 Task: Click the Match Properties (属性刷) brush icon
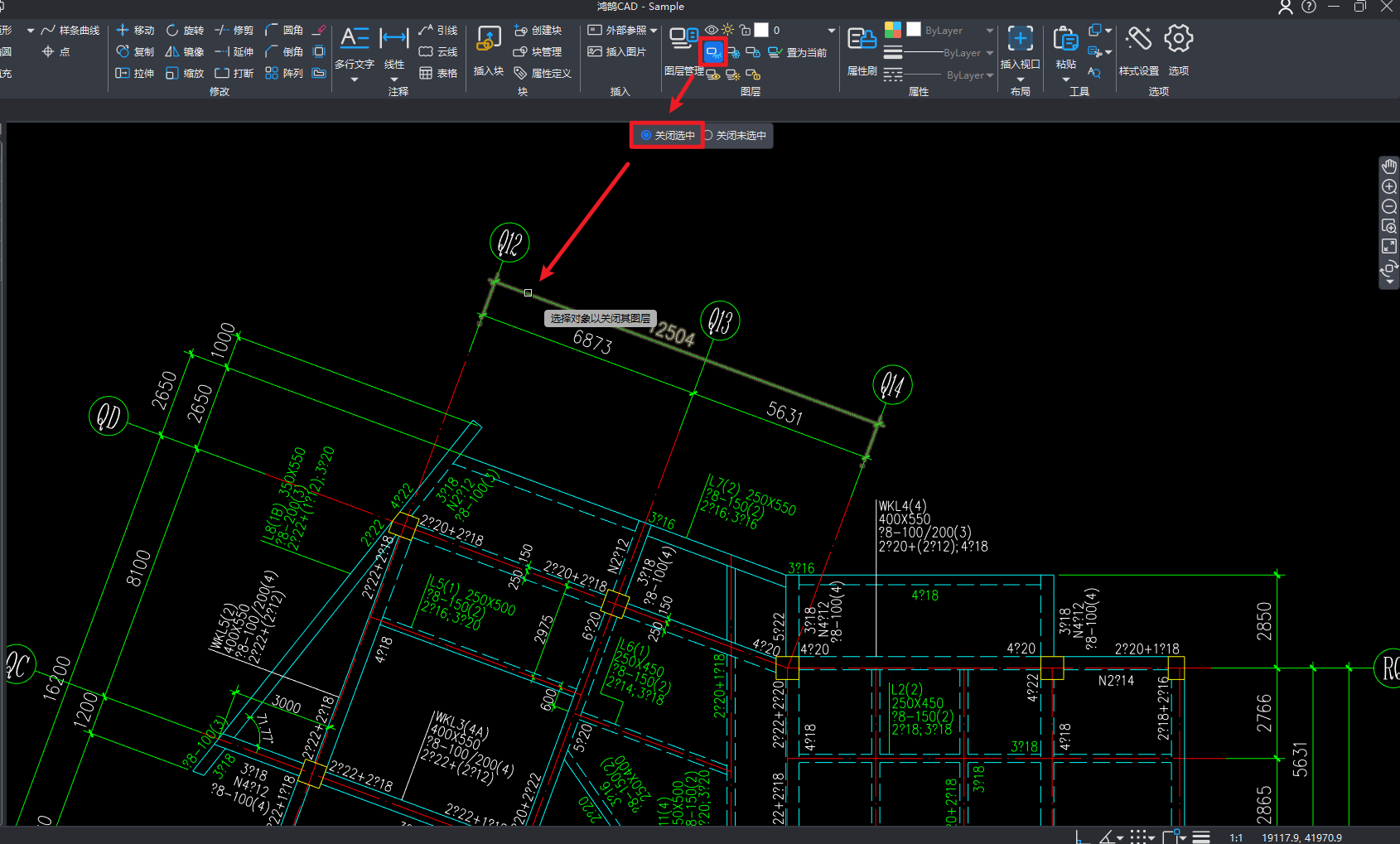click(862, 39)
